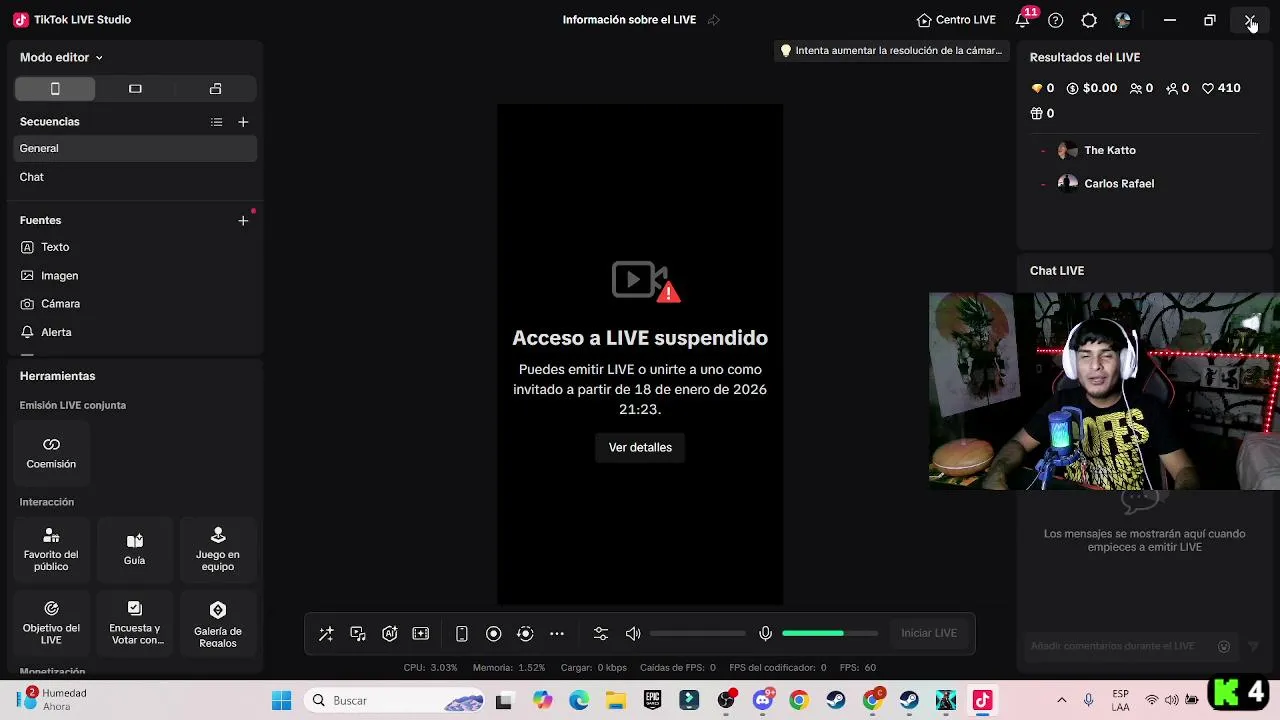
Task: Open the Coemisión tool
Action: (51, 453)
